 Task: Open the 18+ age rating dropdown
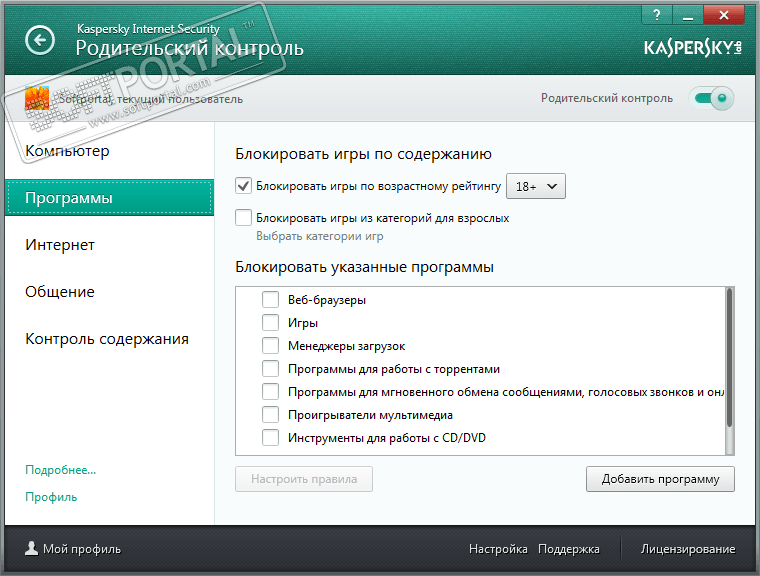point(536,186)
